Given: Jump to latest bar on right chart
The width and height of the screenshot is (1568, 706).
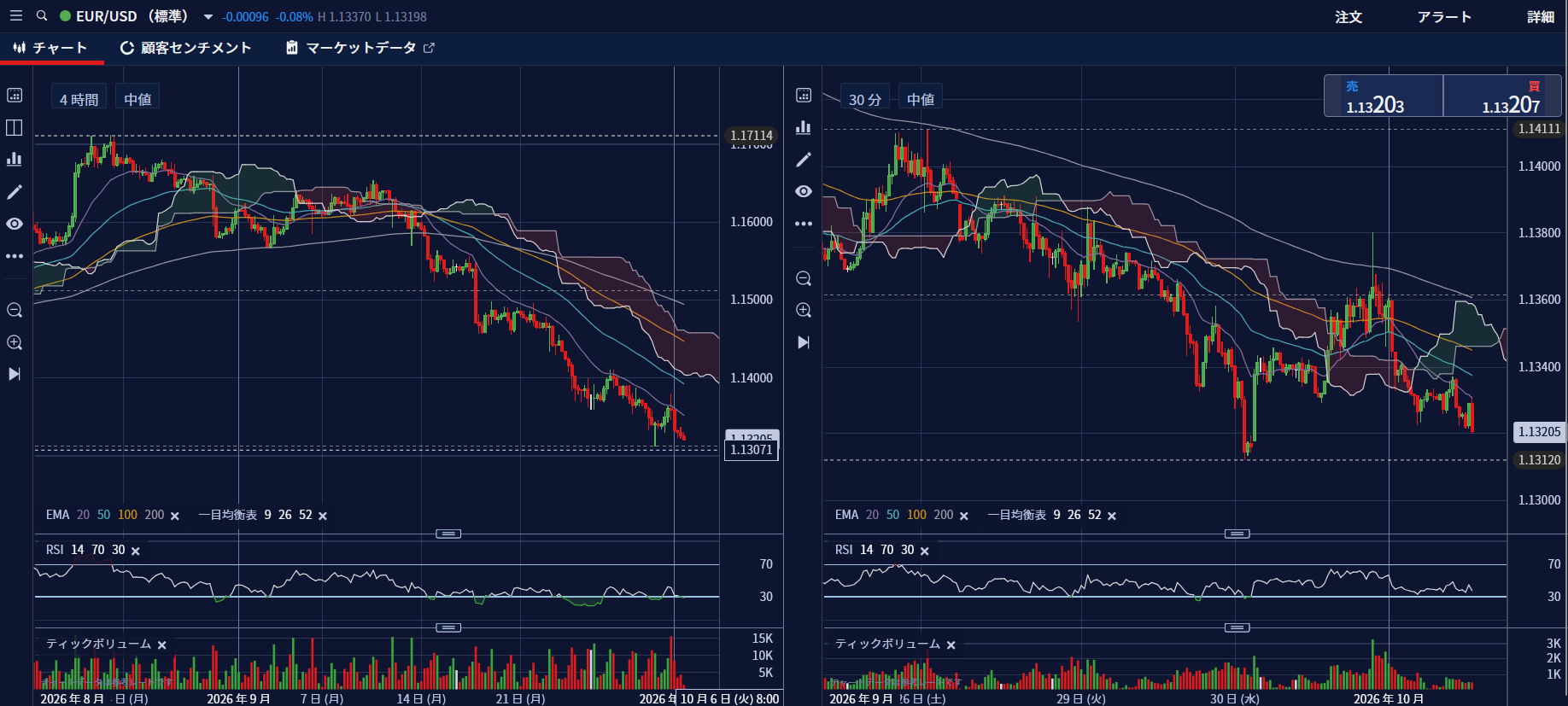Looking at the screenshot, I should 804,342.
